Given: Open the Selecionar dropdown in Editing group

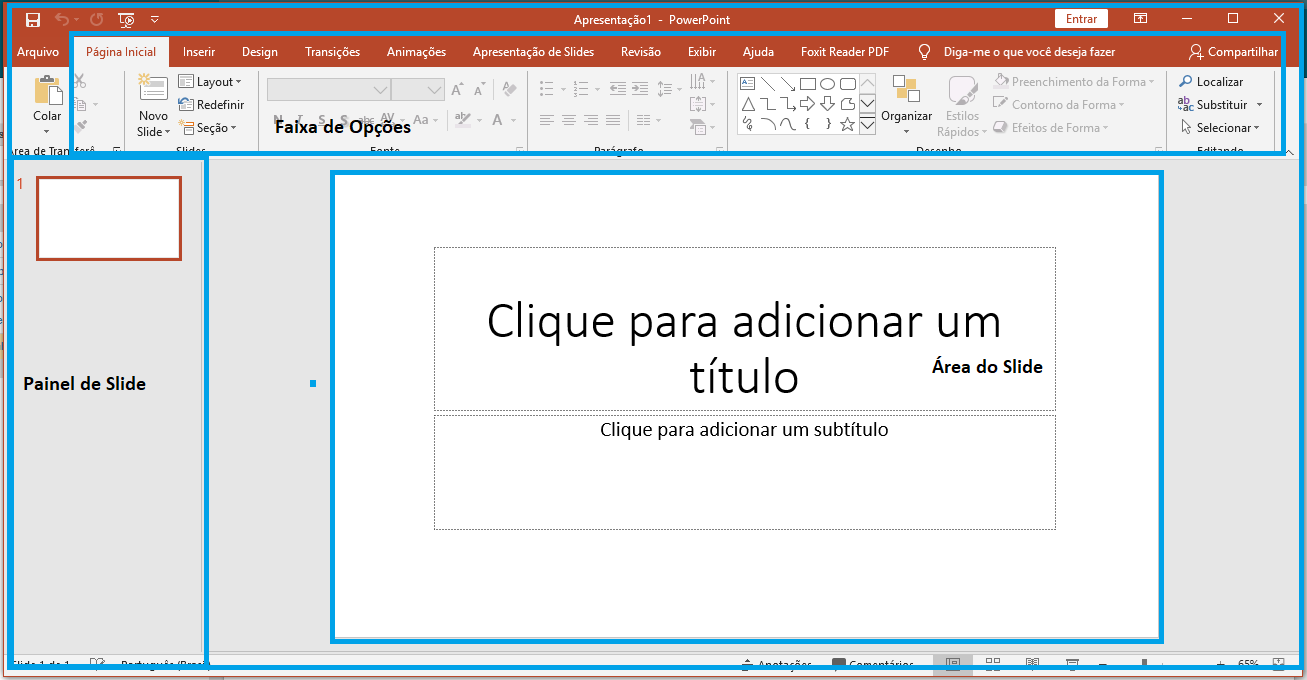Looking at the screenshot, I should 1221,128.
